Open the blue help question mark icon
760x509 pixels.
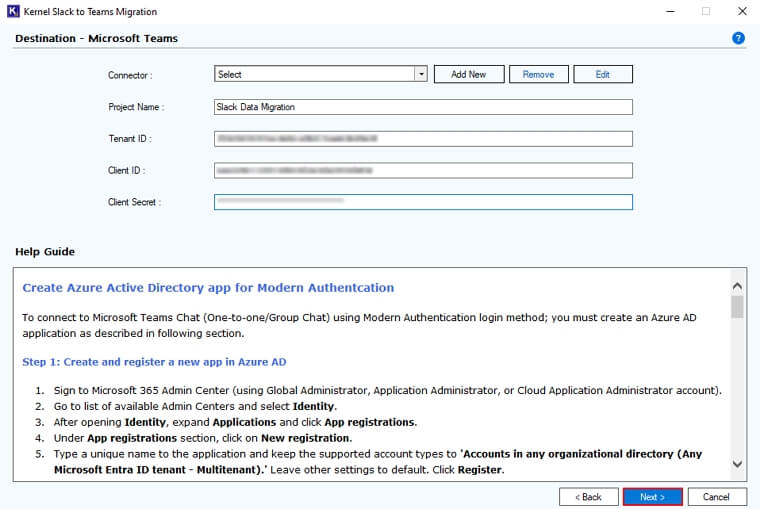point(738,38)
